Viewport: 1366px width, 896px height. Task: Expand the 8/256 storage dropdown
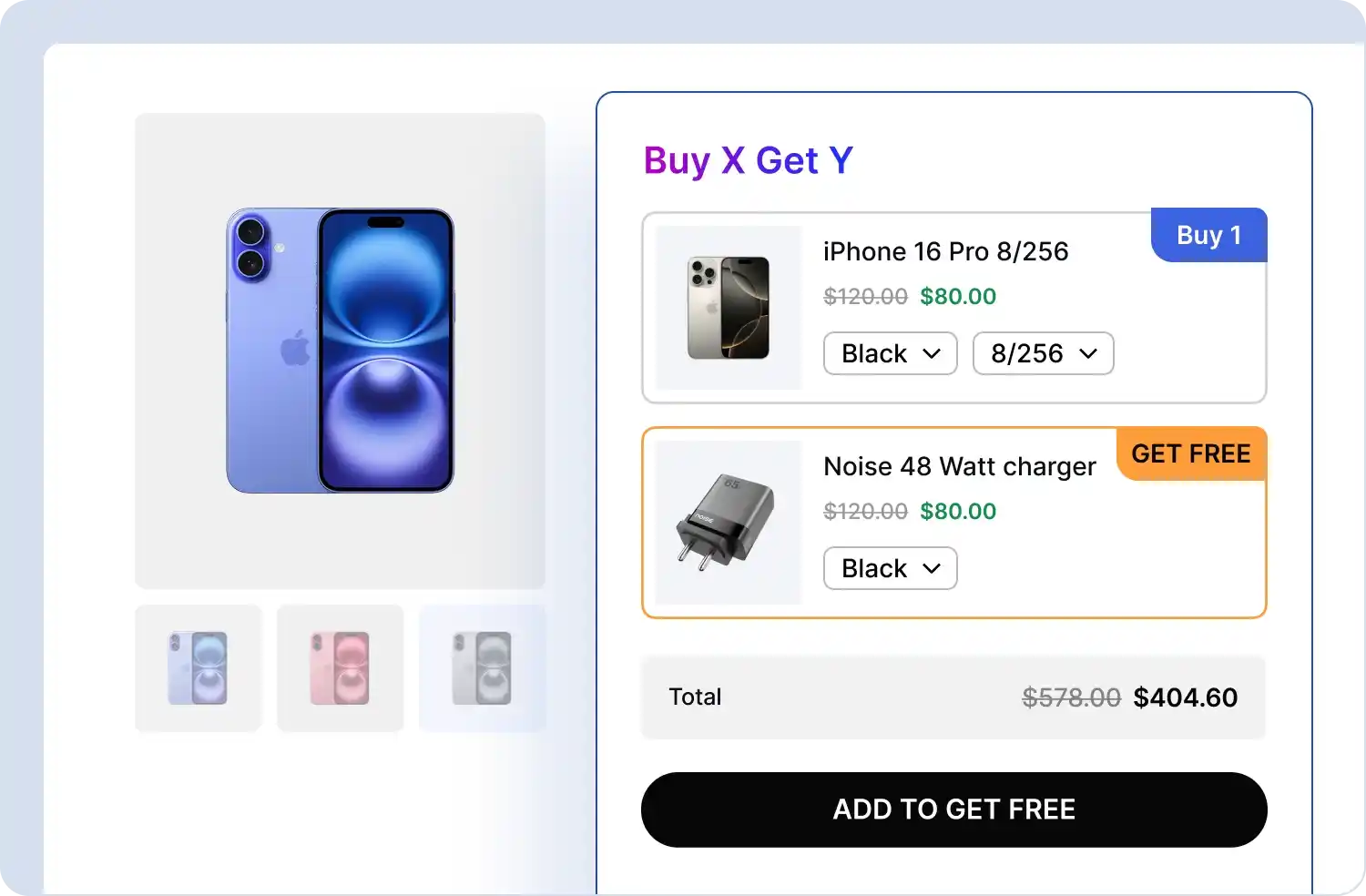tap(1043, 353)
